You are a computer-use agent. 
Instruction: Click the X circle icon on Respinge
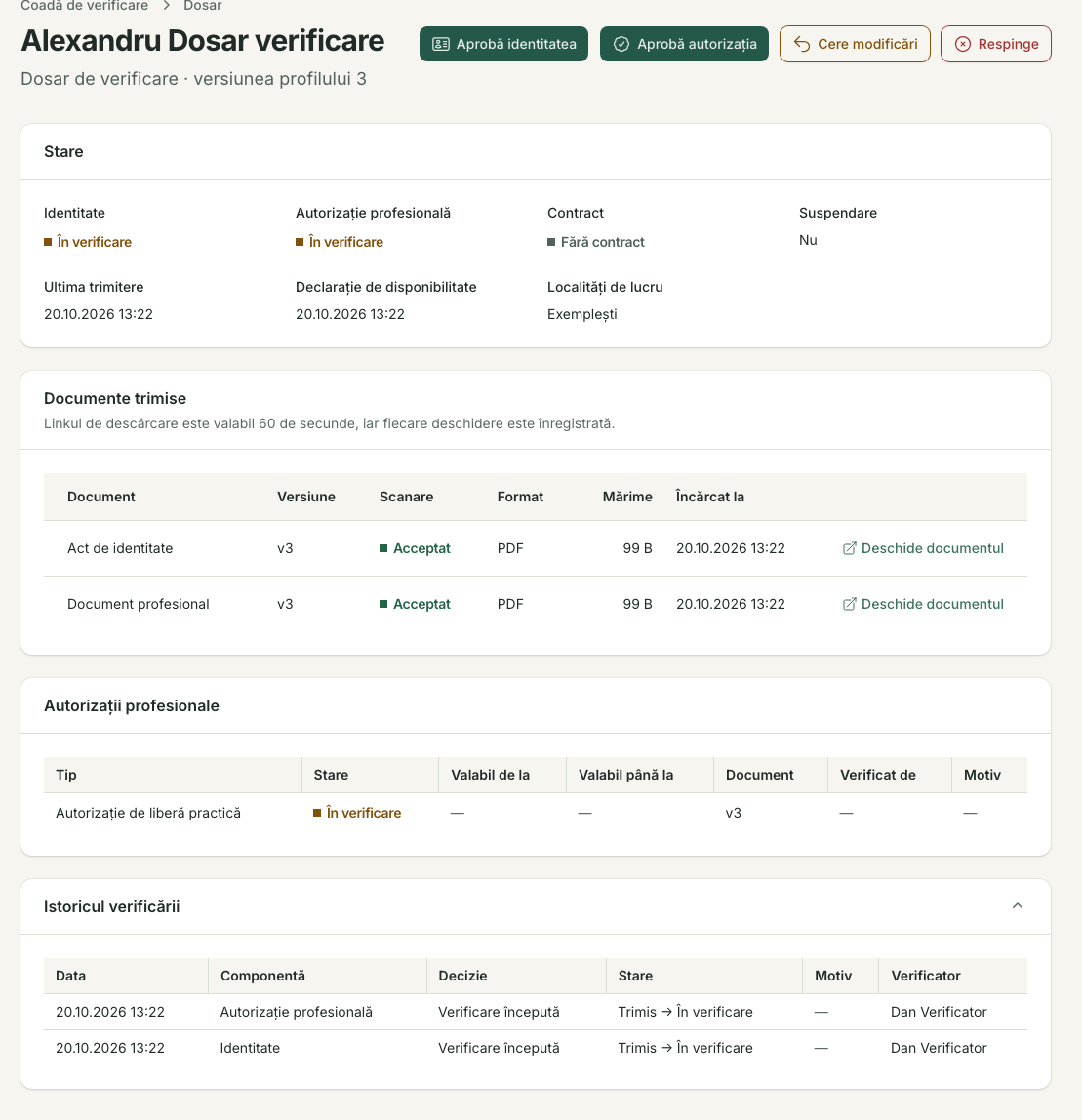coord(963,44)
